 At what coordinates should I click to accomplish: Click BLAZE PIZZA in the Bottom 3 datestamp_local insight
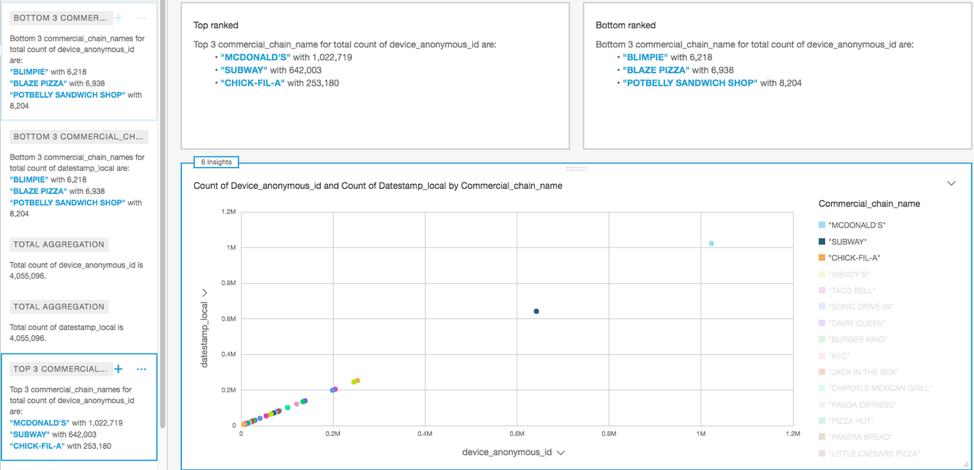click(38, 191)
